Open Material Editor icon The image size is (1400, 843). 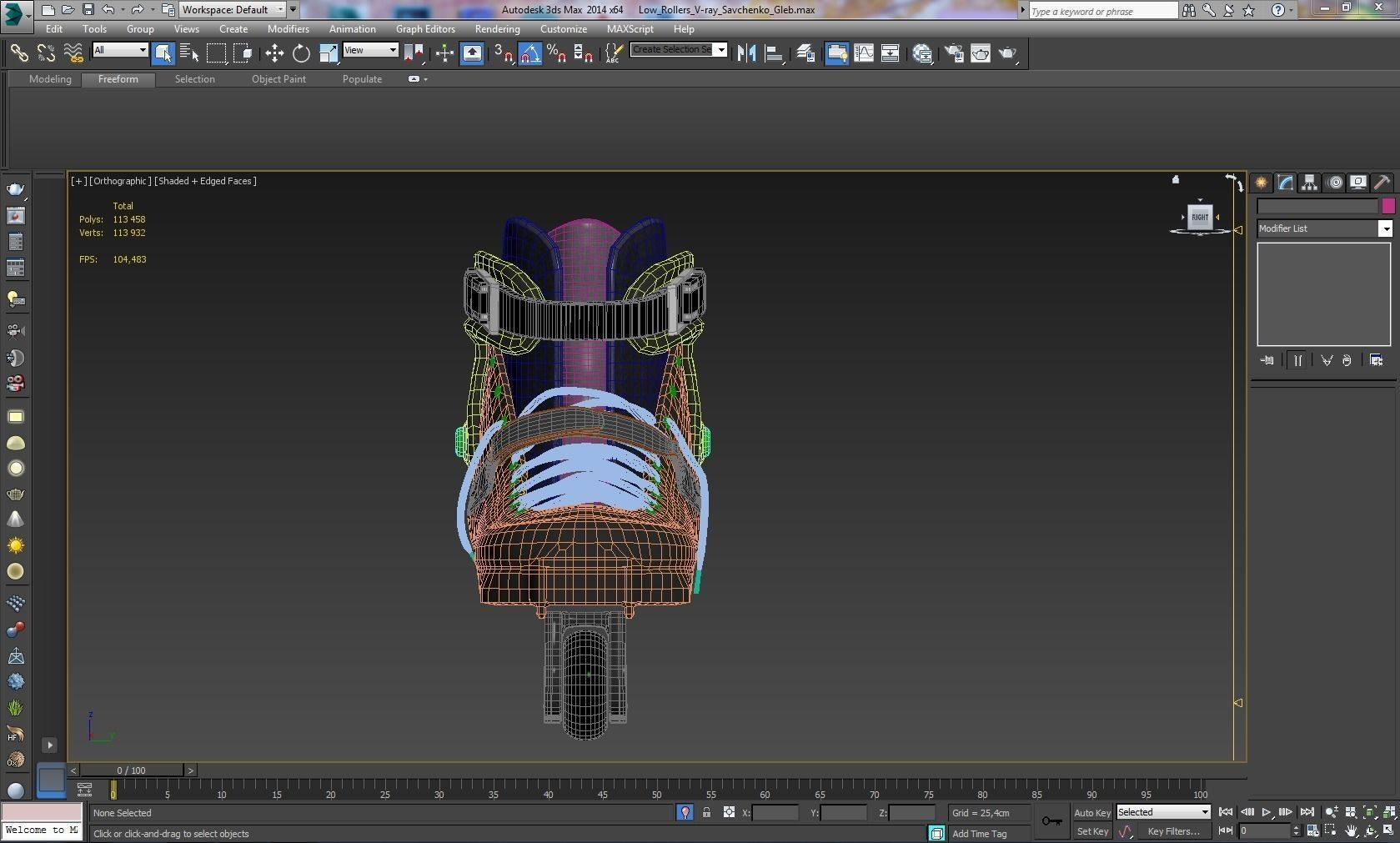[x=922, y=53]
